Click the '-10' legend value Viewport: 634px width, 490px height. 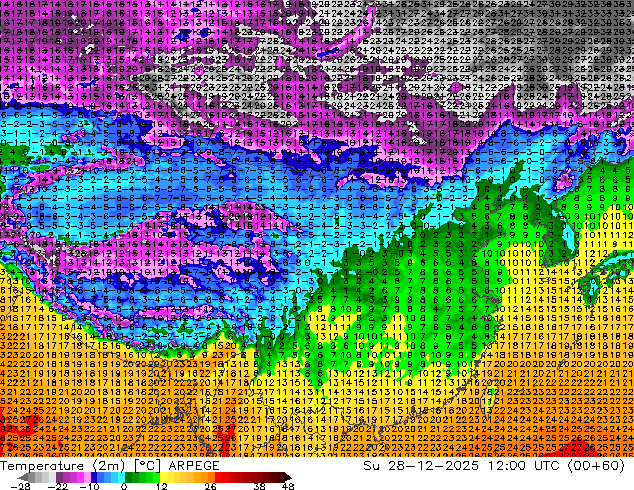[x=90, y=486]
